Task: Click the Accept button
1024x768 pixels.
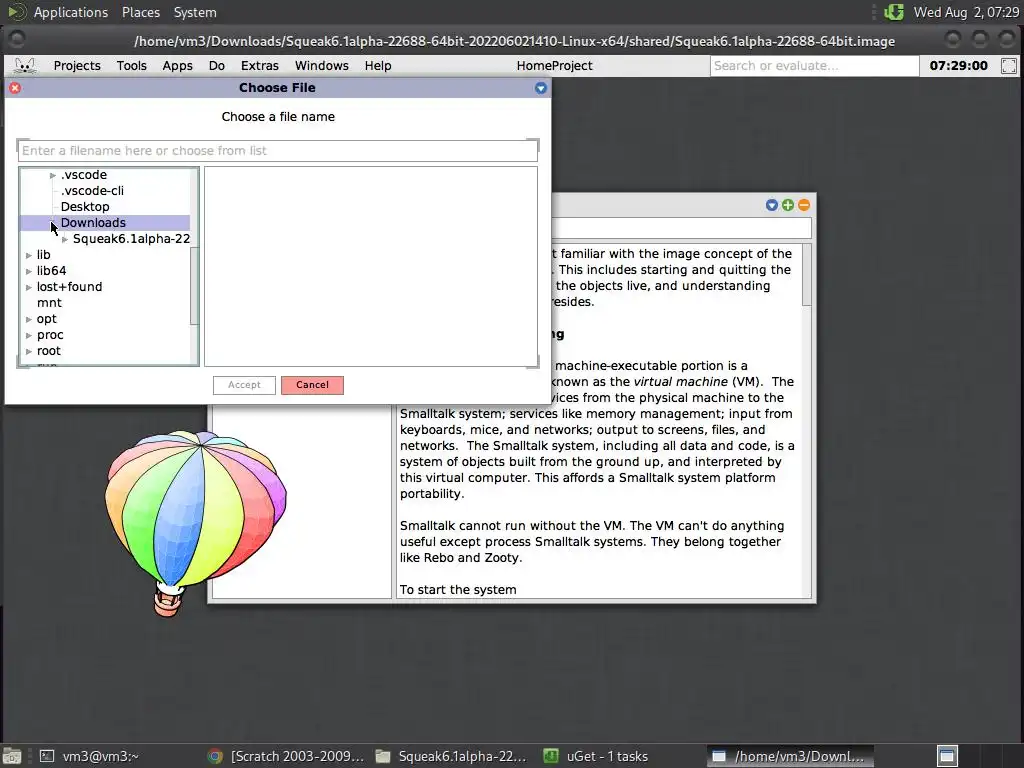Action: coord(244,385)
